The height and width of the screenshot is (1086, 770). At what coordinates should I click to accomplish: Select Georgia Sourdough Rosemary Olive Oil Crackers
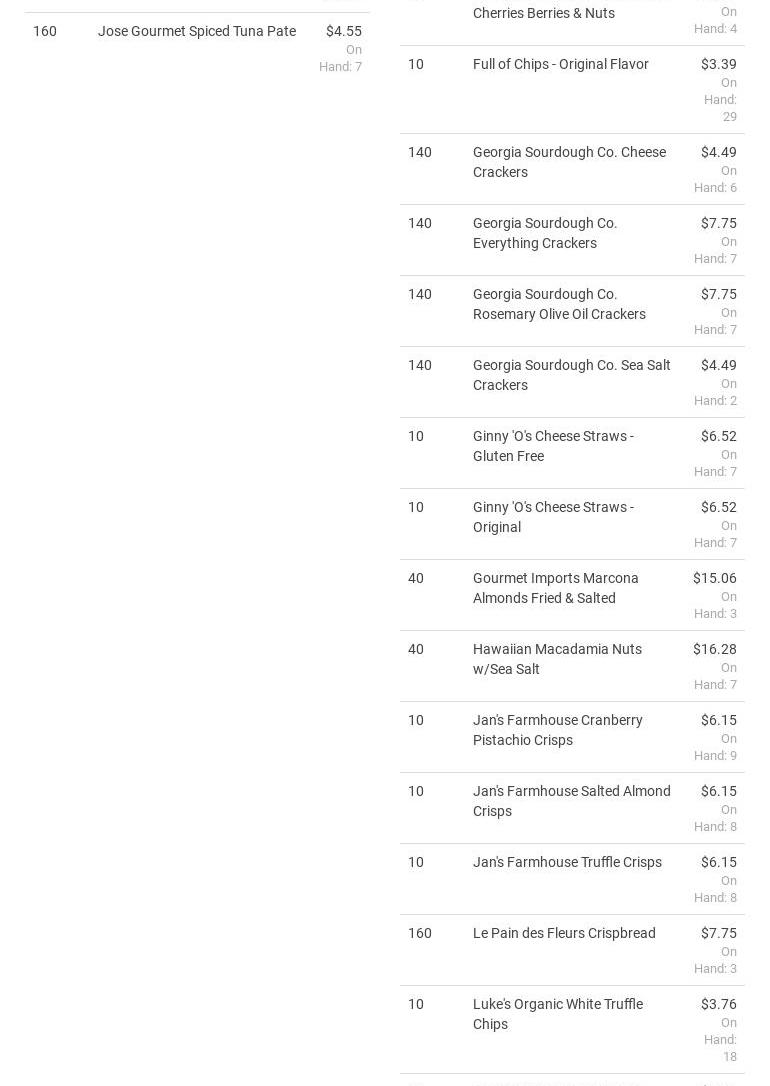558,304
